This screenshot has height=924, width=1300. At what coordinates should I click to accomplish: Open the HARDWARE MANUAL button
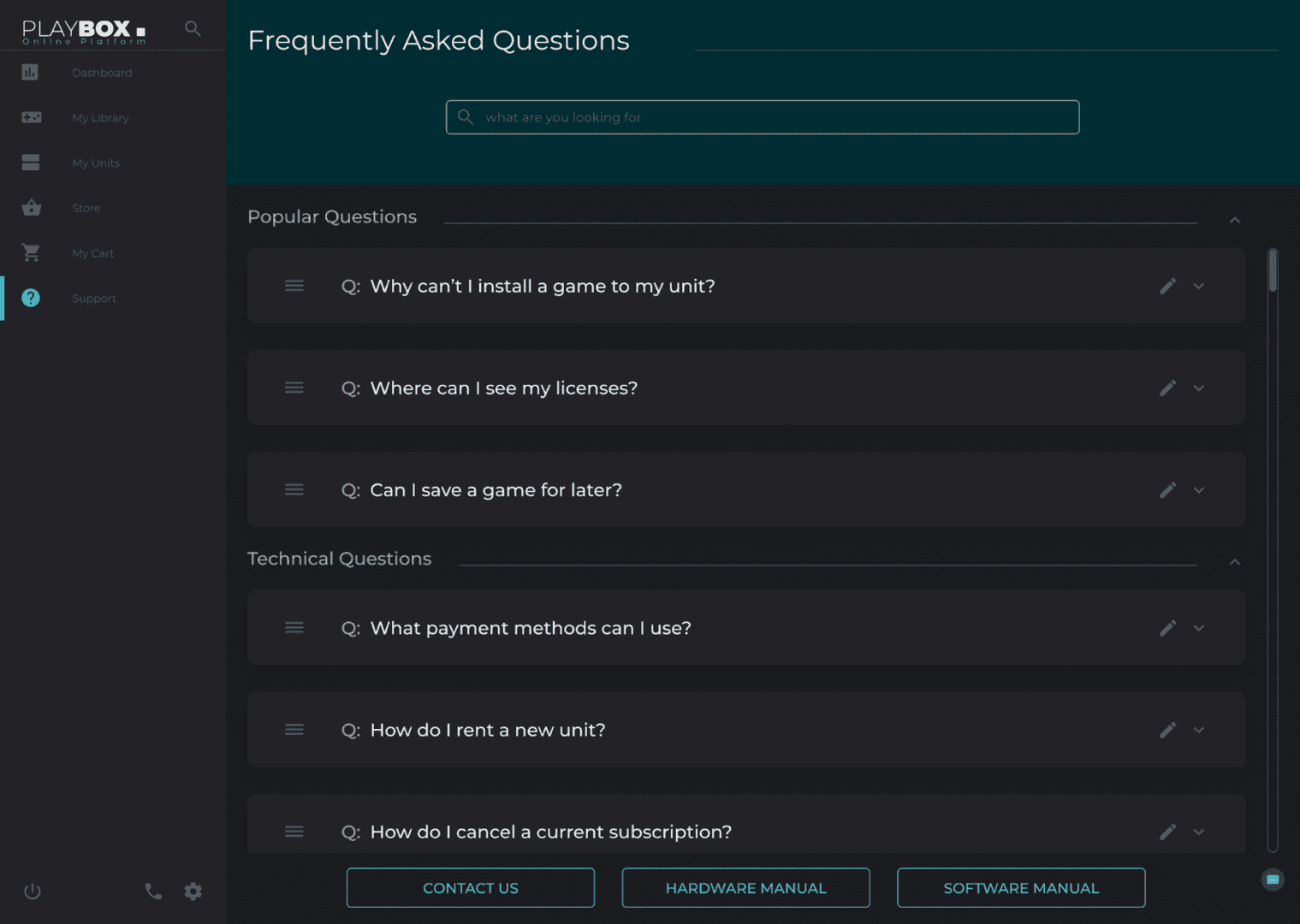click(746, 888)
